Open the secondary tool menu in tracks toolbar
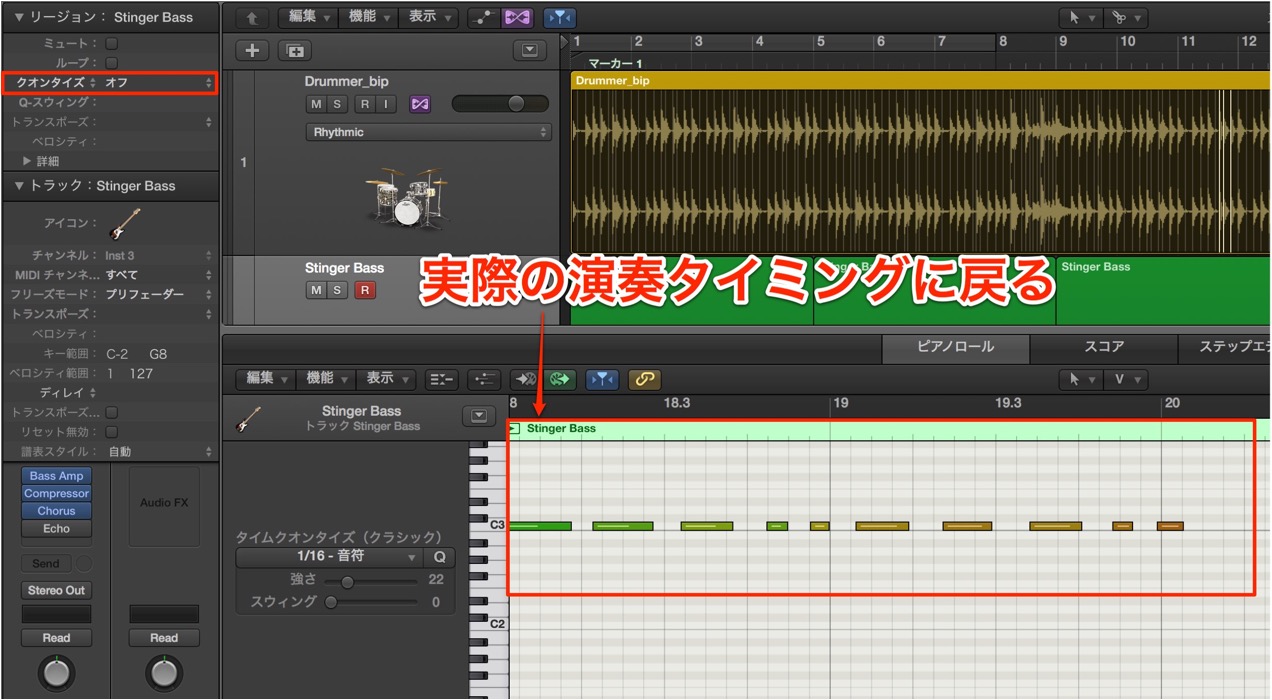Image resolution: width=1272 pixels, height=700 pixels. (x=1126, y=17)
